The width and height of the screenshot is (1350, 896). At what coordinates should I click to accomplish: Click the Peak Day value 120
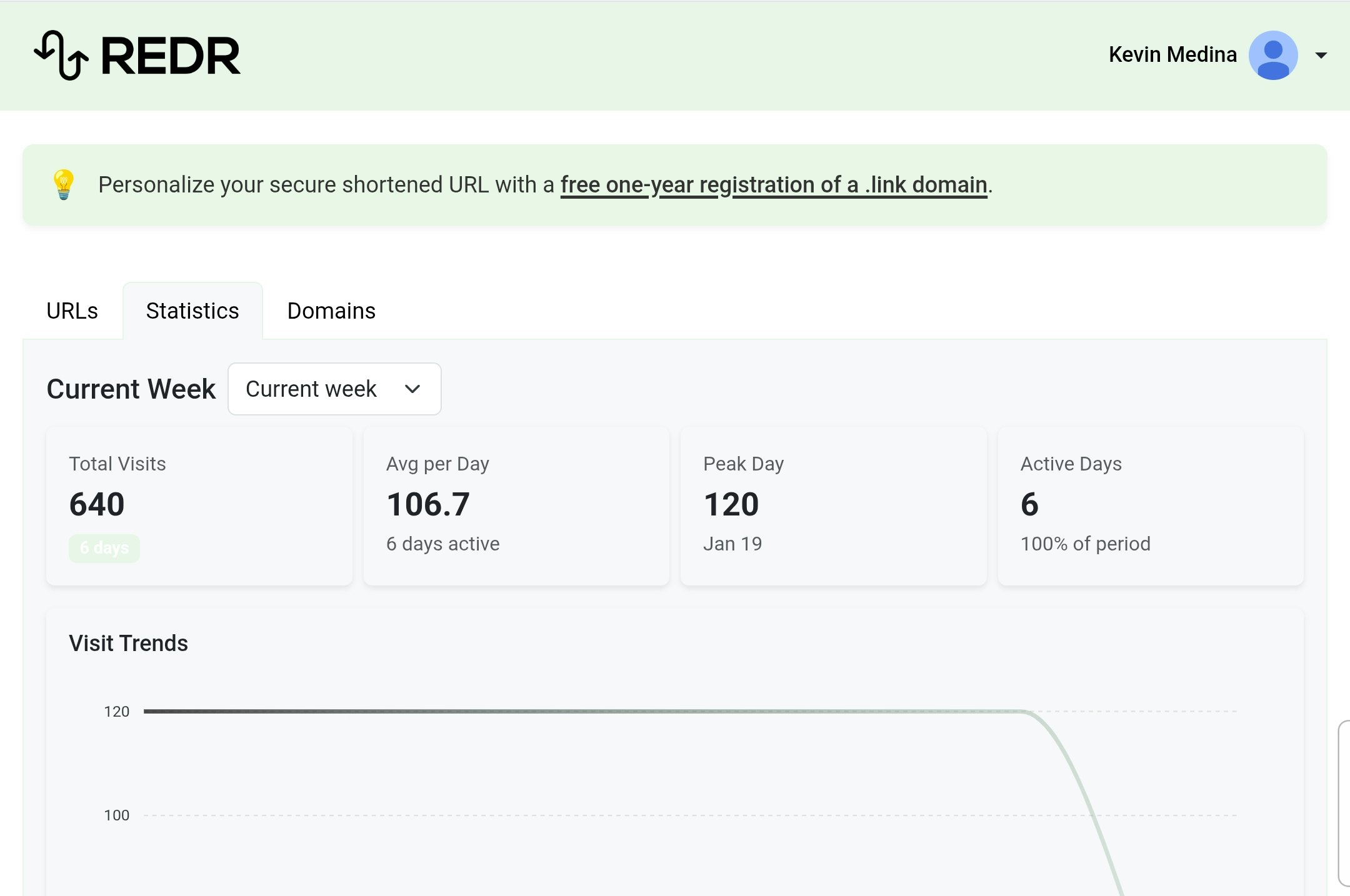click(731, 504)
